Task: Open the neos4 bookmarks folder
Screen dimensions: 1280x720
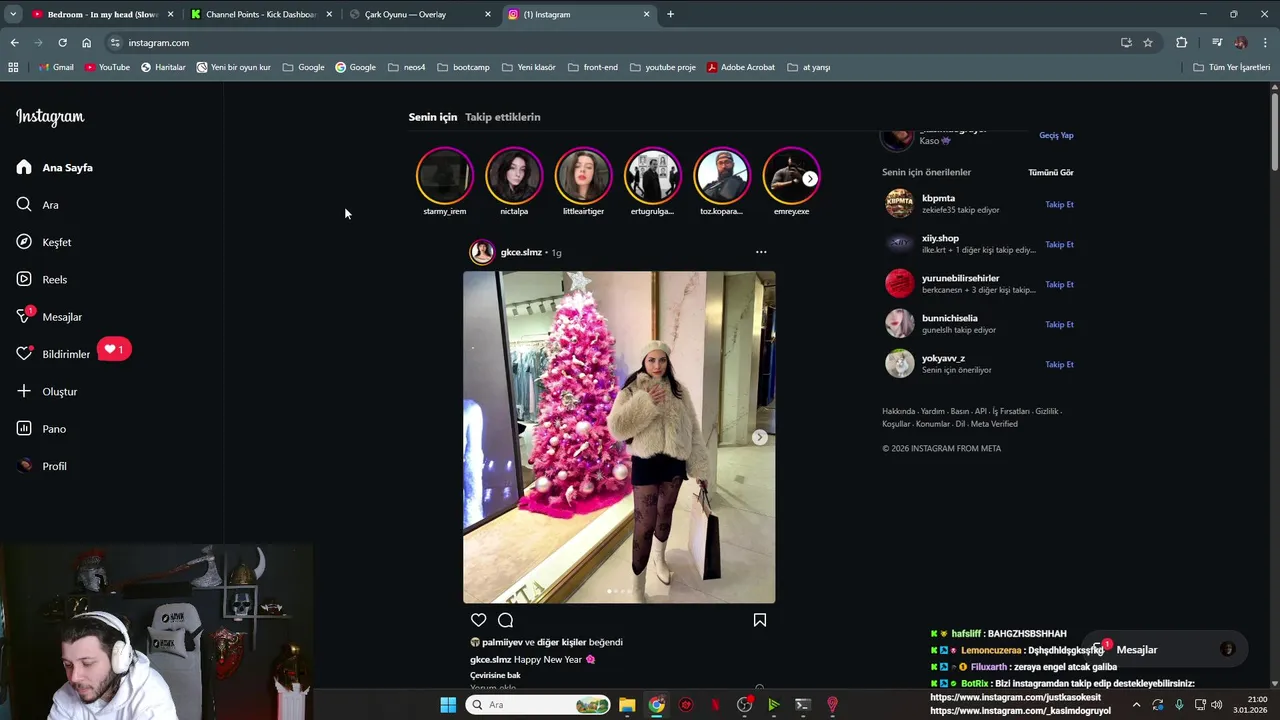Action: coord(407,67)
